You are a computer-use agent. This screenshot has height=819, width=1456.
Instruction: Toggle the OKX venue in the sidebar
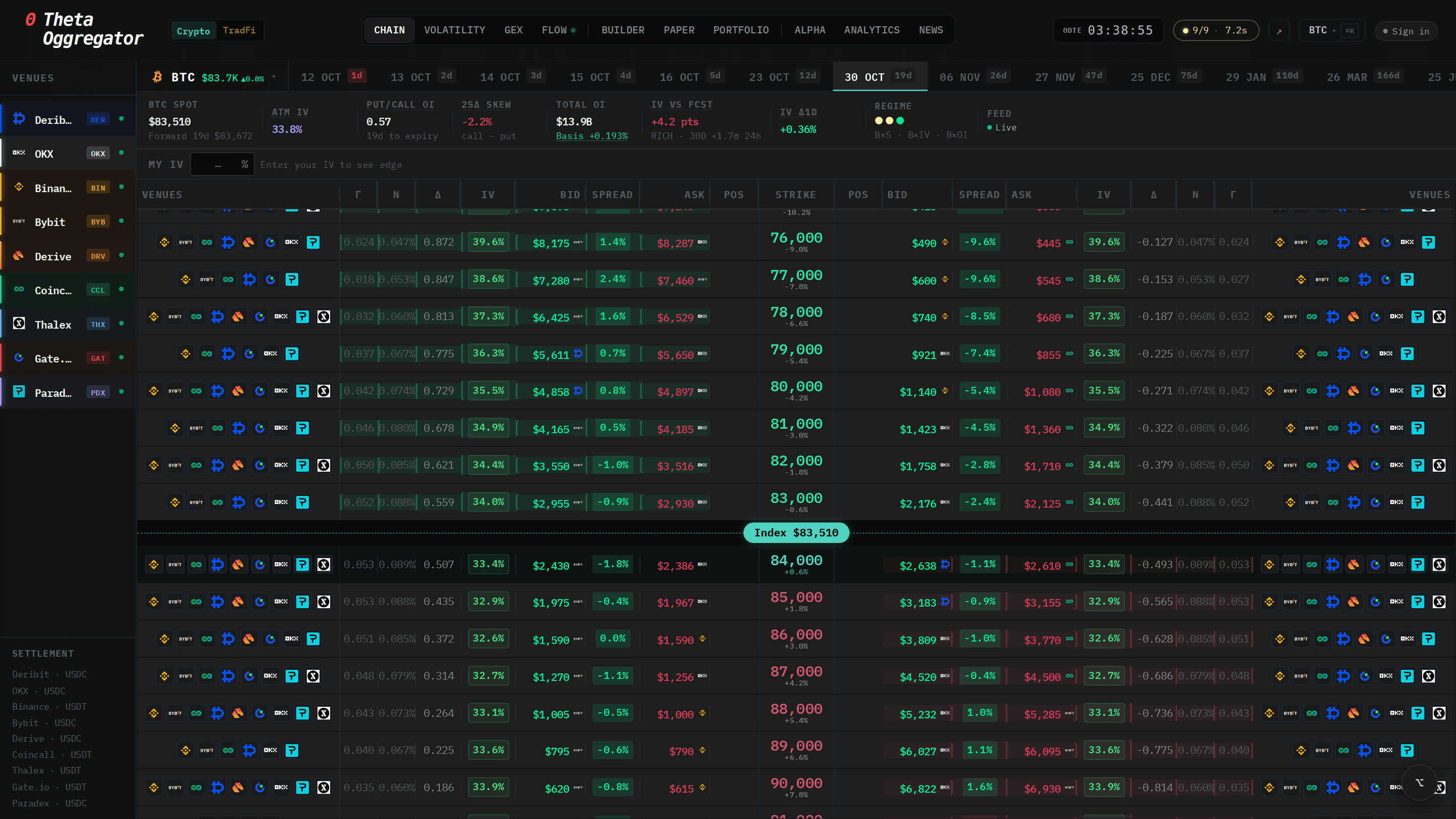coord(68,154)
